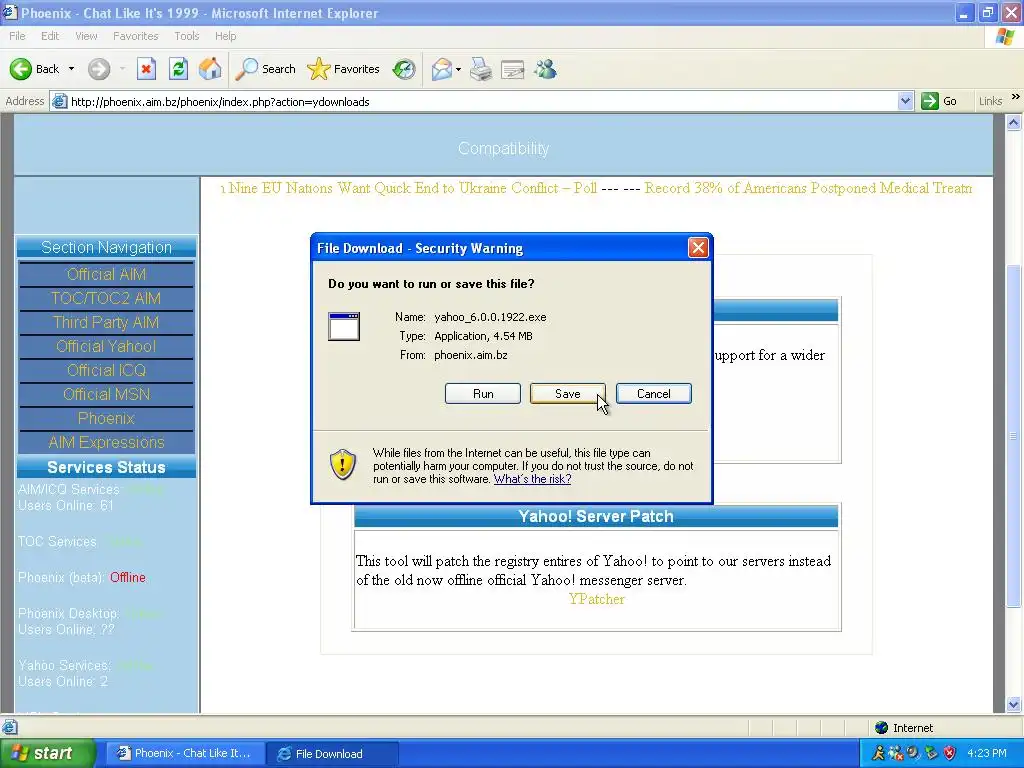
Task: Open the Help menu
Action: (225, 36)
